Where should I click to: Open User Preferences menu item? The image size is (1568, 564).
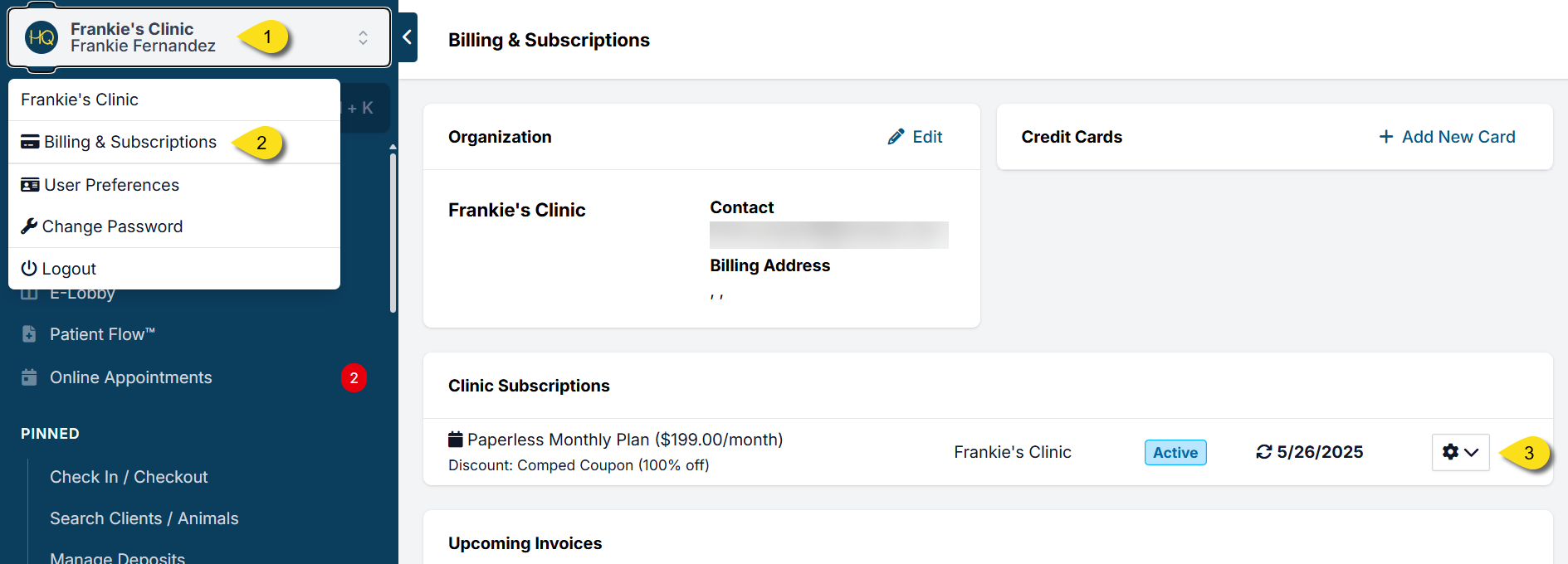click(111, 185)
